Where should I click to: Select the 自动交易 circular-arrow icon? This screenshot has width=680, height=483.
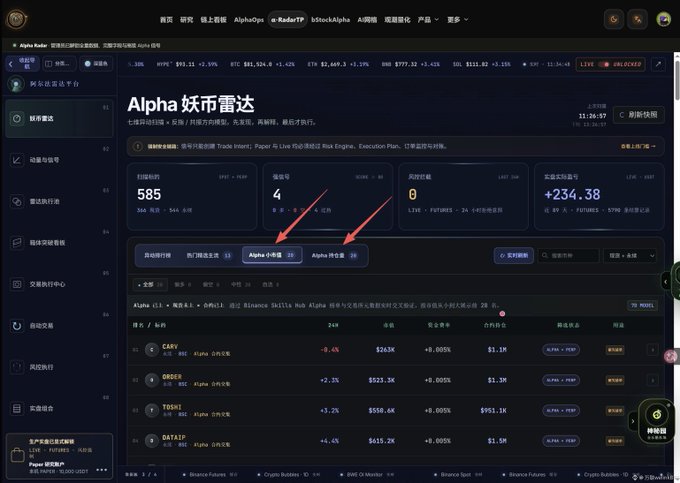coord(16,326)
